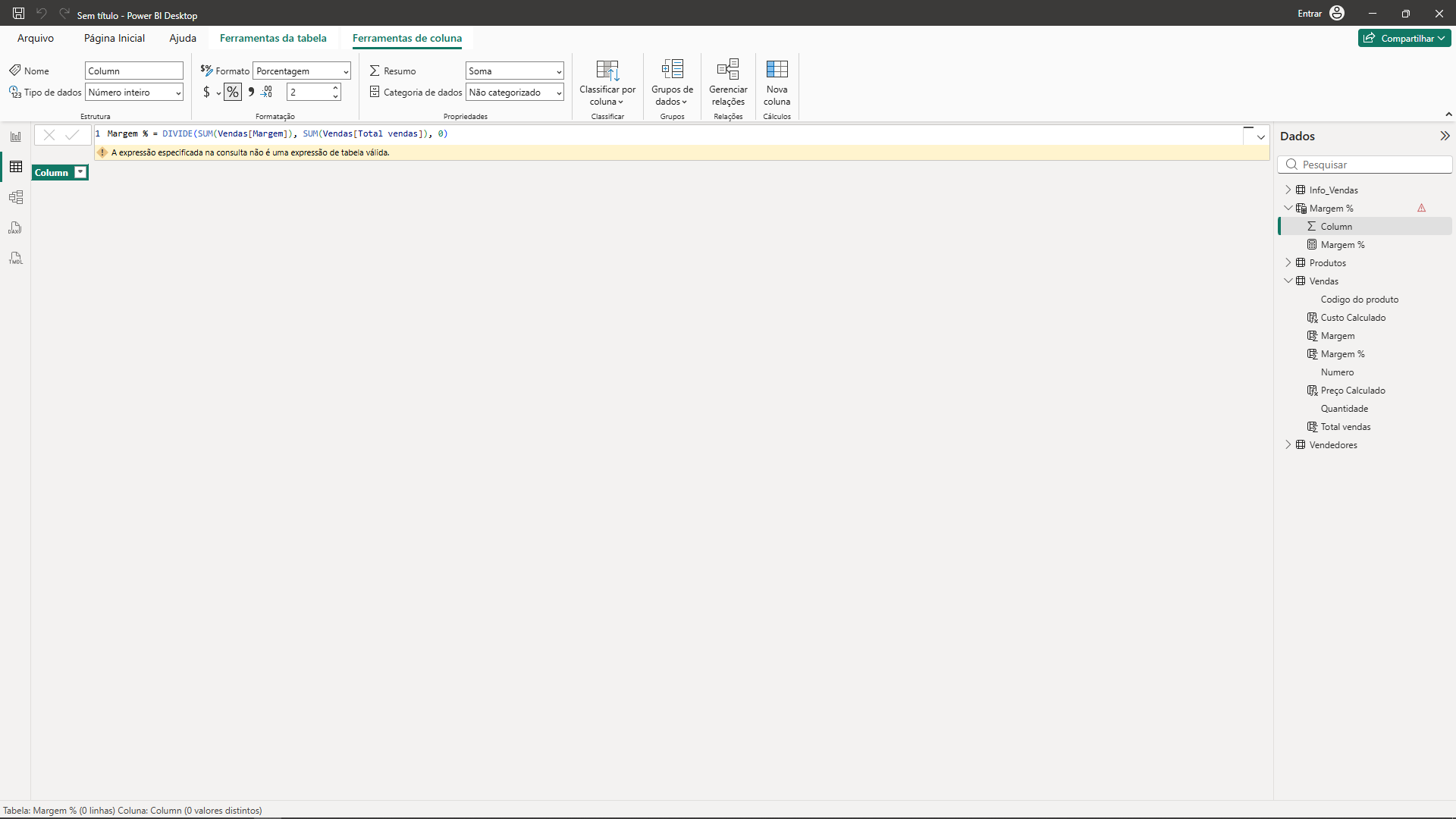The image size is (1456, 819).
Task: Click the Save icon in title bar
Action: tap(18, 14)
